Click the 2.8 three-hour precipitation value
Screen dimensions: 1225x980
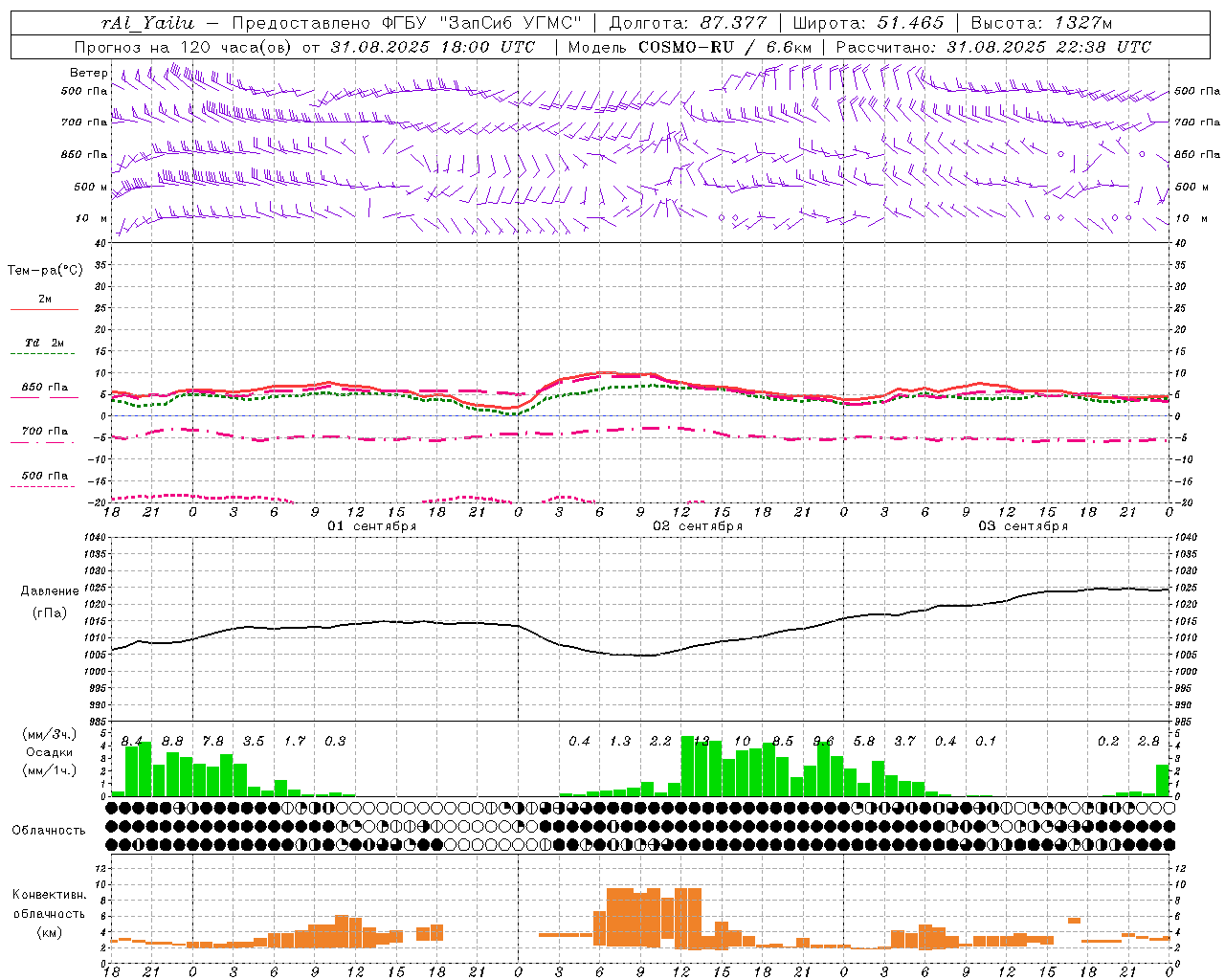[x=1148, y=741]
